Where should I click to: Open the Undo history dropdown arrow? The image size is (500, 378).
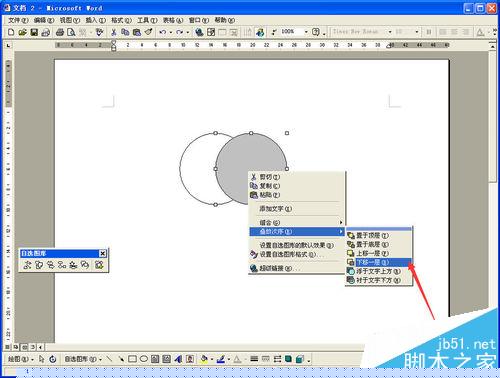(x=171, y=32)
